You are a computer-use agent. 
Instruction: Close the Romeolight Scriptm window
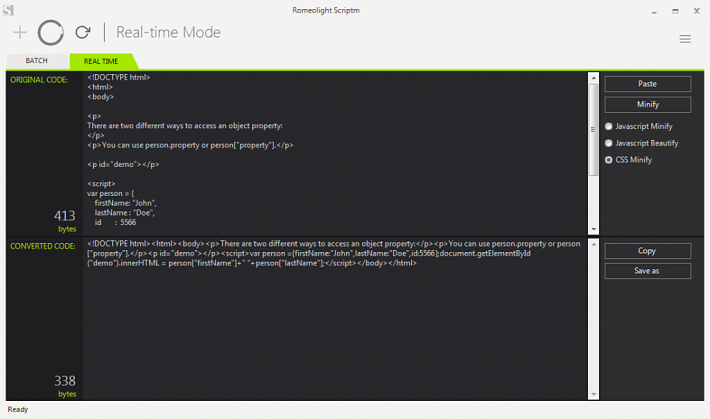pos(696,11)
